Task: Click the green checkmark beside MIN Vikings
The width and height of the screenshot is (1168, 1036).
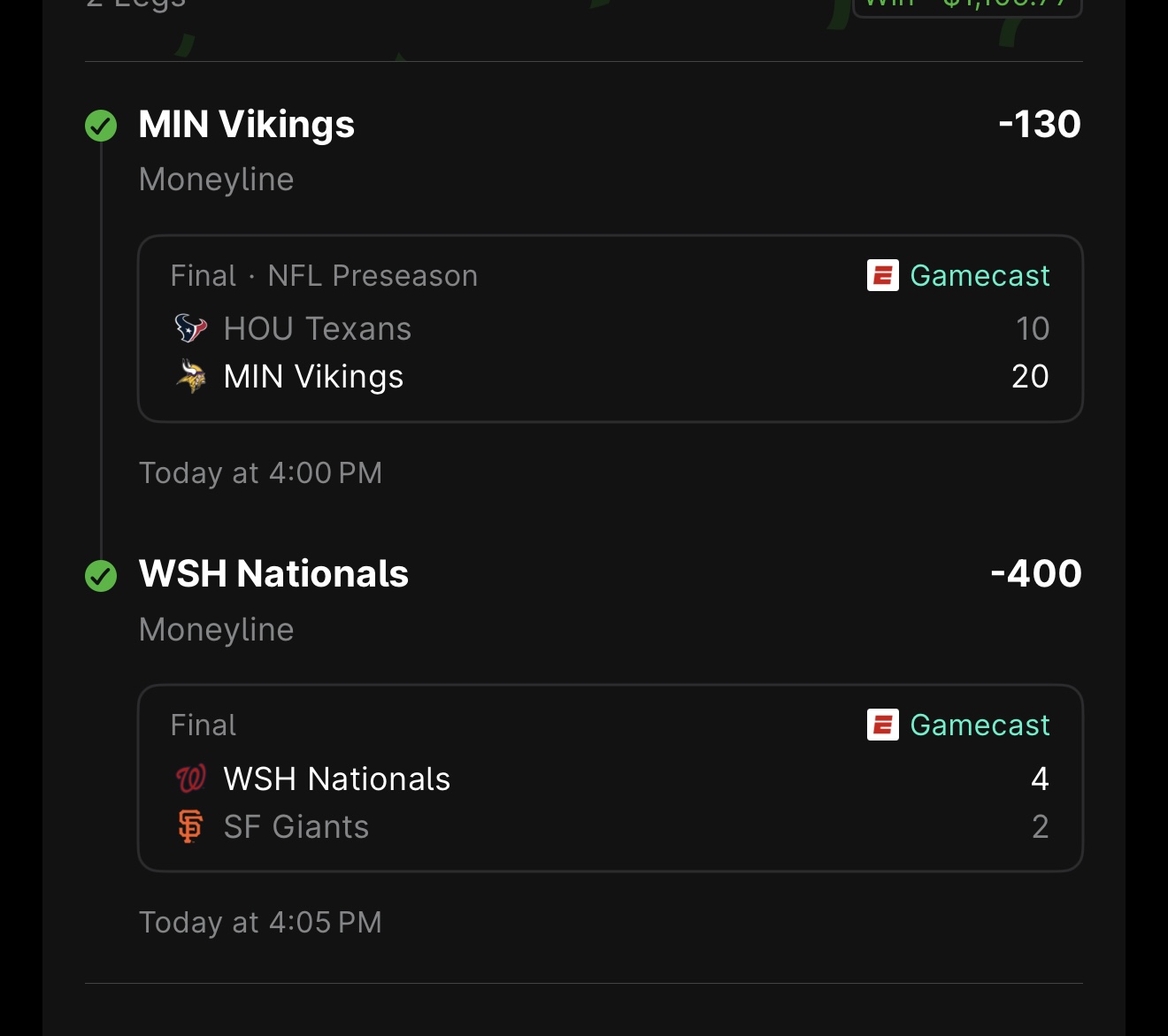Action: click(x=101, y=126)
